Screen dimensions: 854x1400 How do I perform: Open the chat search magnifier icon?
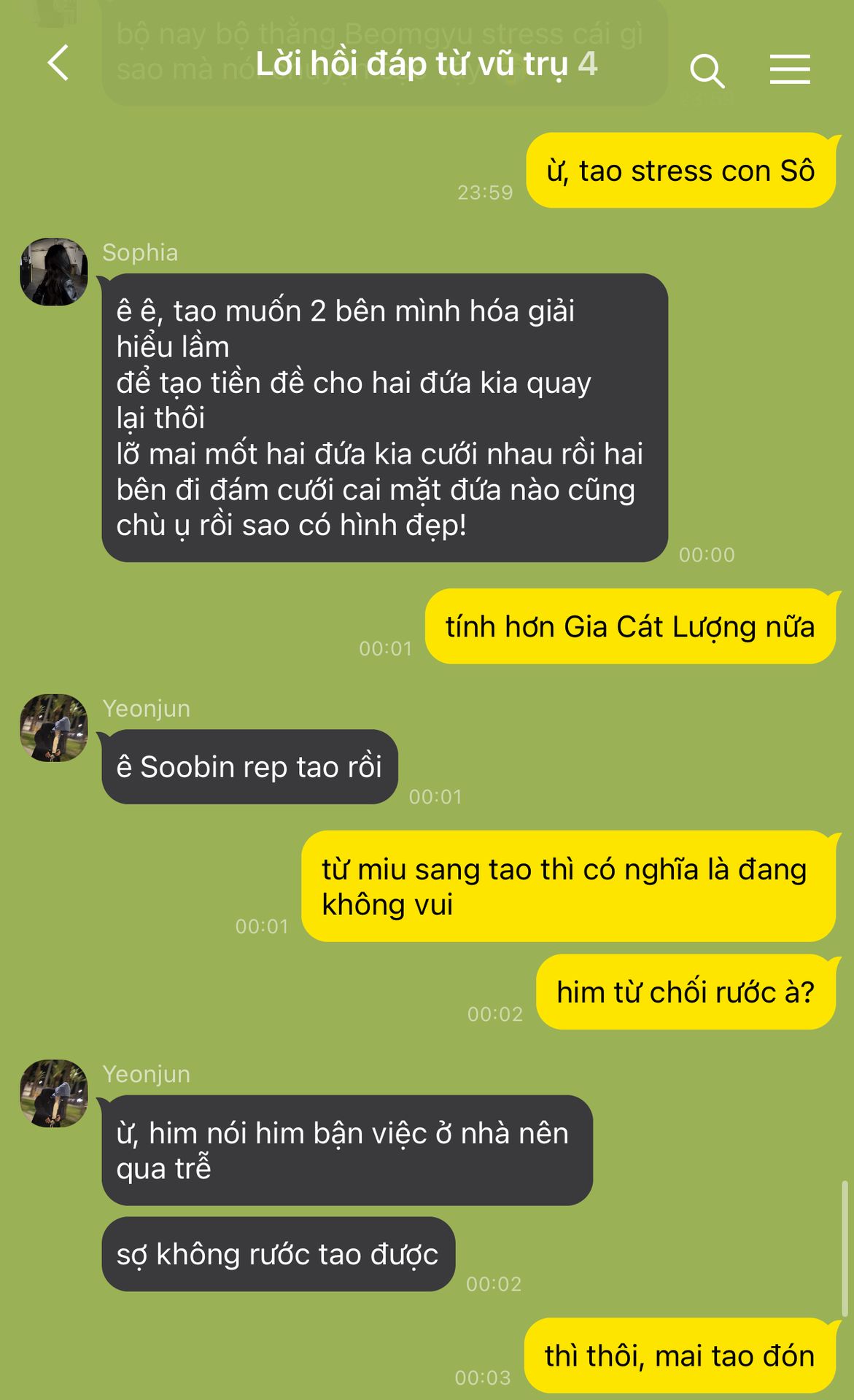[706, 71]
